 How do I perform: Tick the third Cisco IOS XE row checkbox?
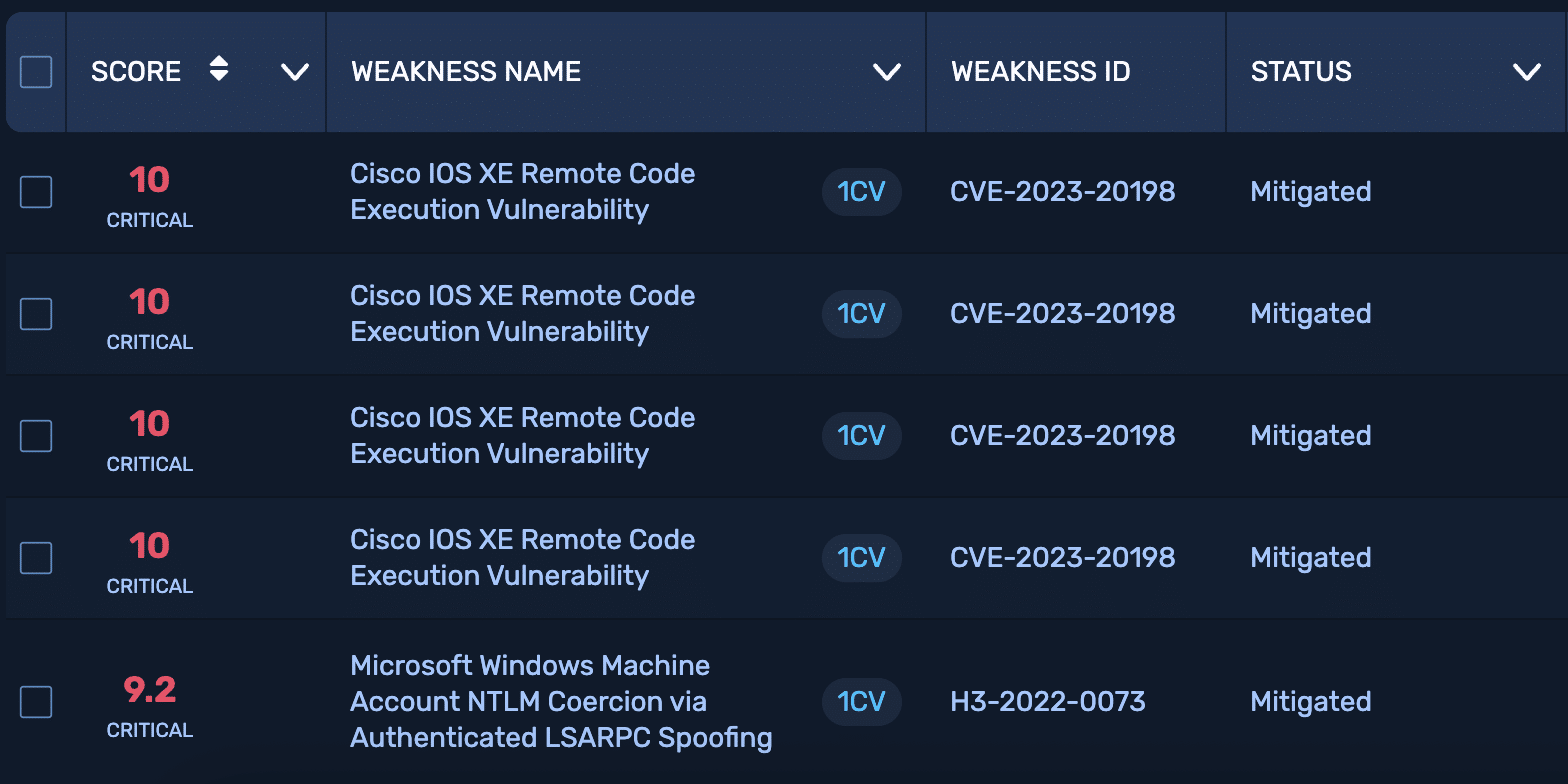[36, 436]
